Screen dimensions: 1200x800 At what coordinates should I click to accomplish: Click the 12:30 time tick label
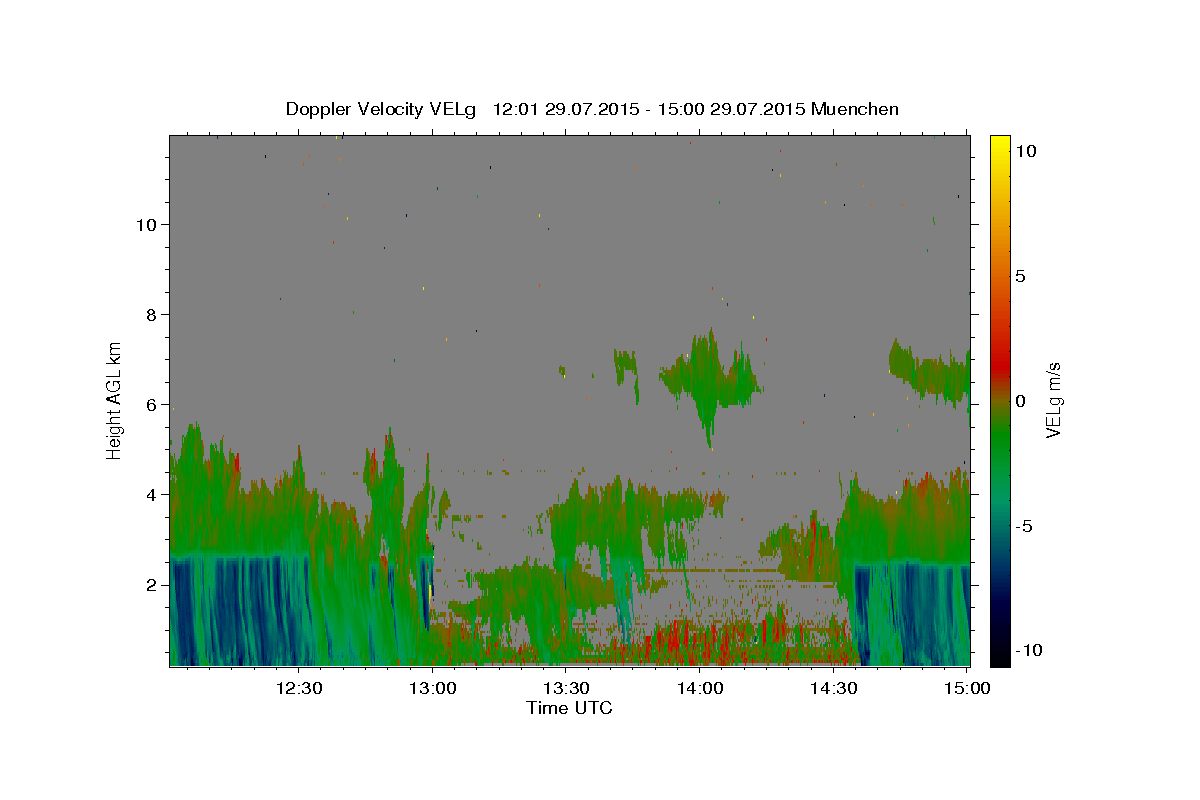[299, 688]
